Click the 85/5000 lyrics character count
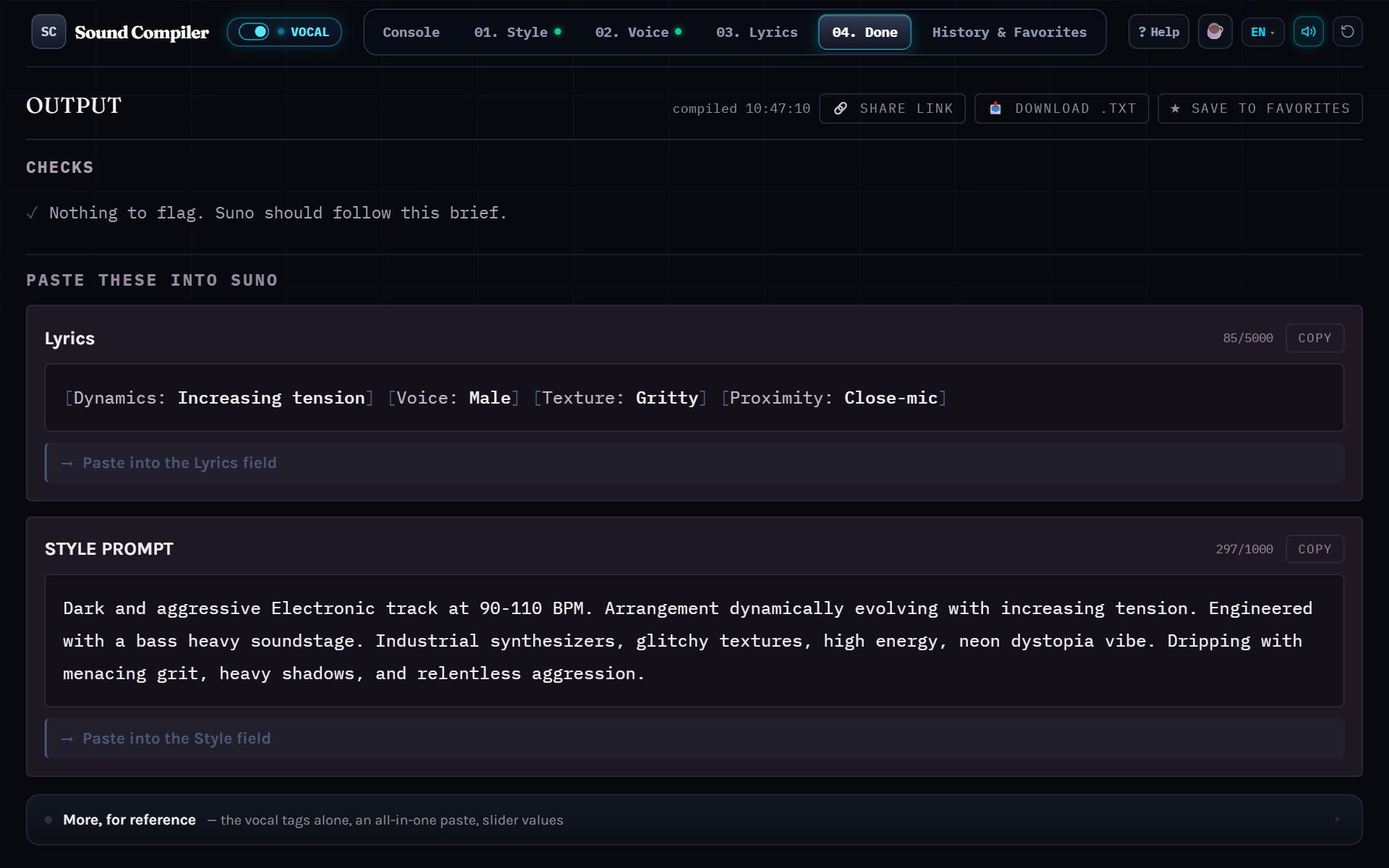 pyautogui.click(x=1247, y=338)
